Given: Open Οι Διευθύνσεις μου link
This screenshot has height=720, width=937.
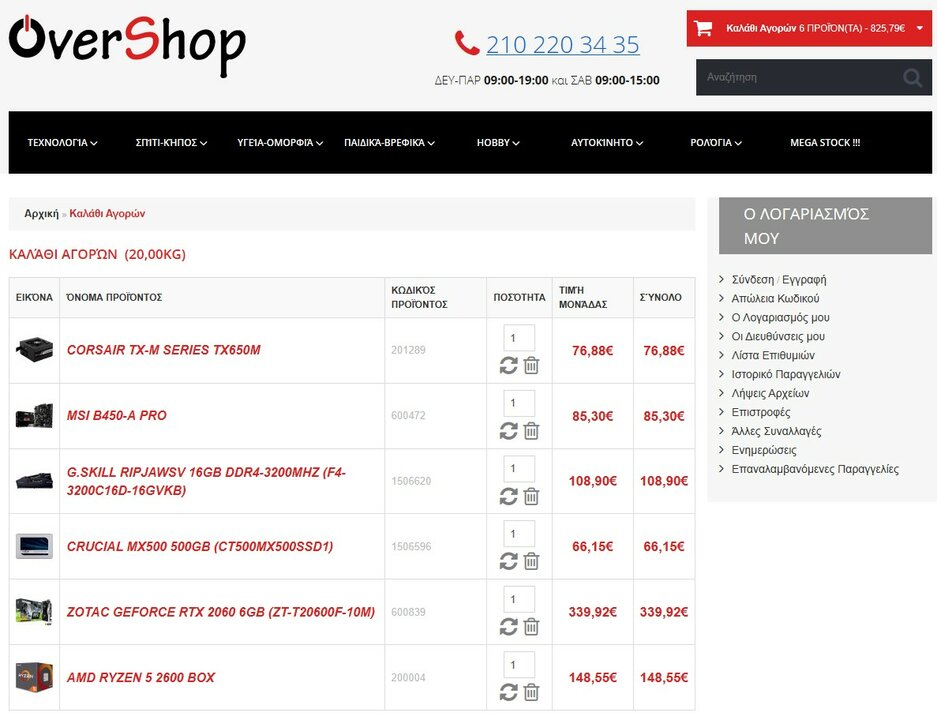Looking at the screenshot, I should point(778,336).
